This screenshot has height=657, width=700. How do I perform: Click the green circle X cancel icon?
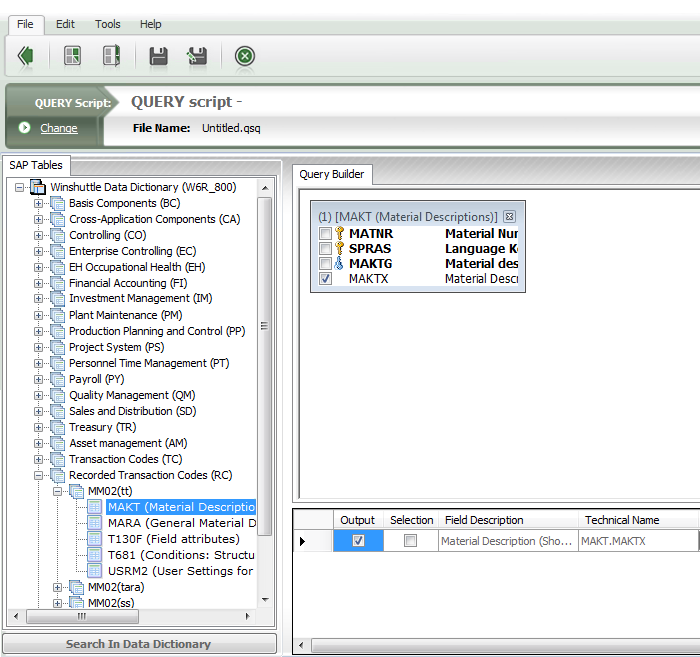[x=245, y=56]
